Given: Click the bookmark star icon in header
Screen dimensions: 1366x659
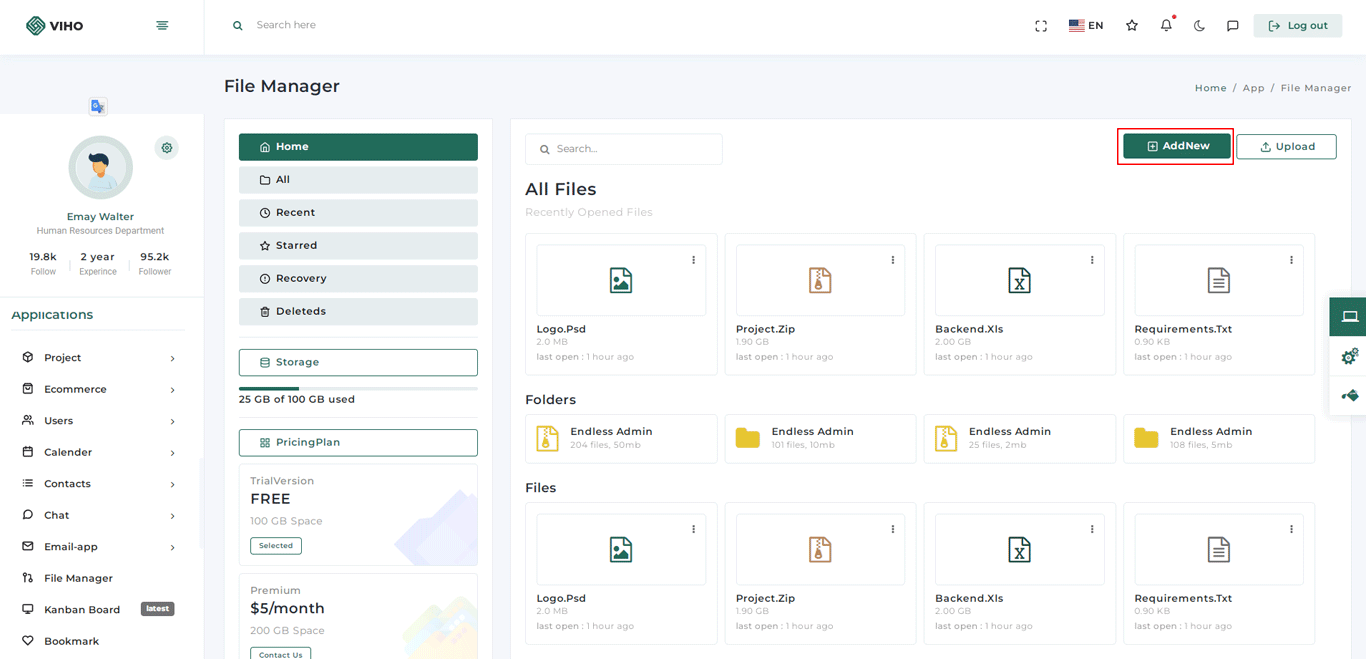Looking at the screenshot, I should (1132, 26).
